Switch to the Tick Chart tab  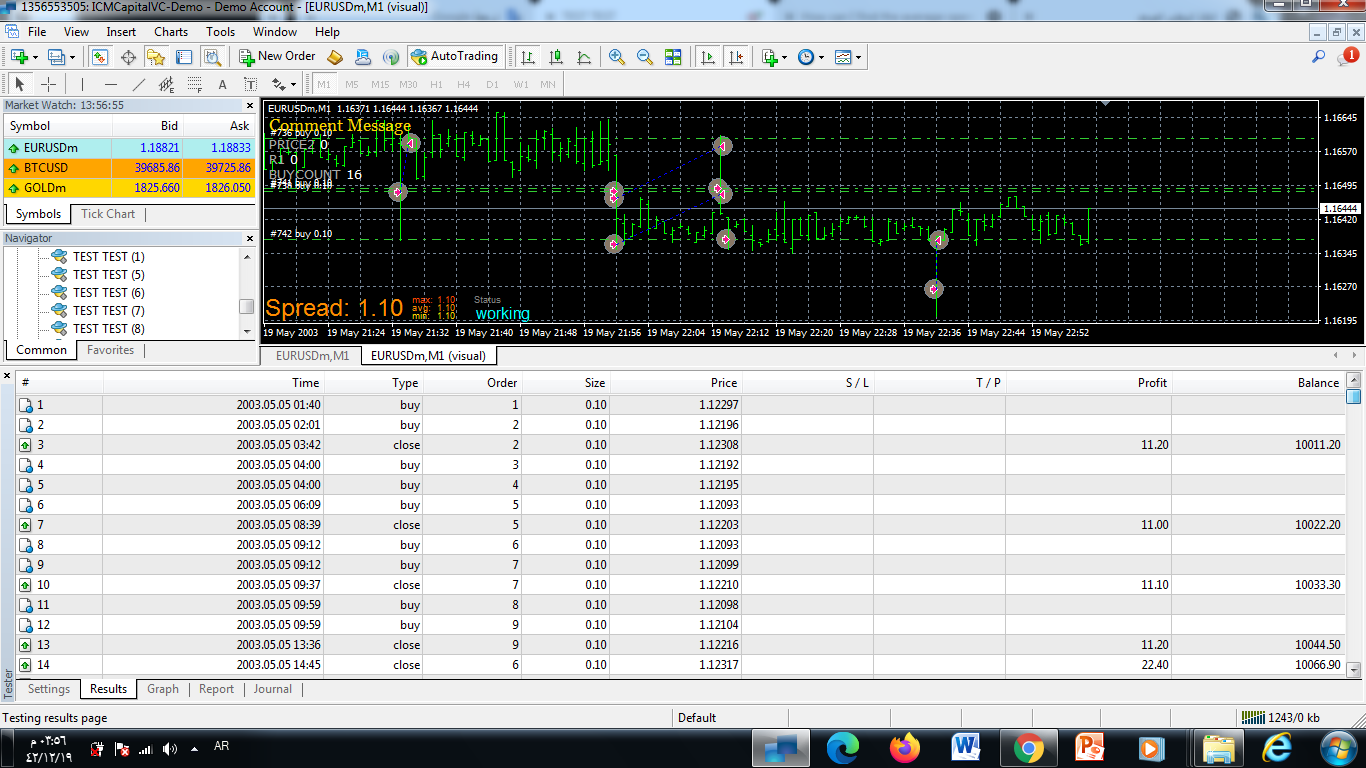point(108,214)
